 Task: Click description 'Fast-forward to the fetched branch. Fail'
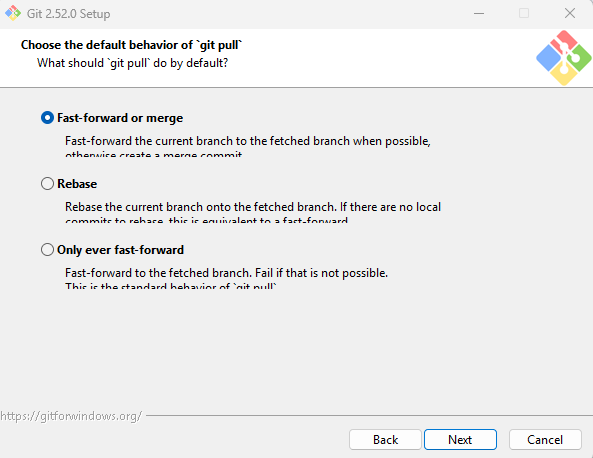[169, 273]
